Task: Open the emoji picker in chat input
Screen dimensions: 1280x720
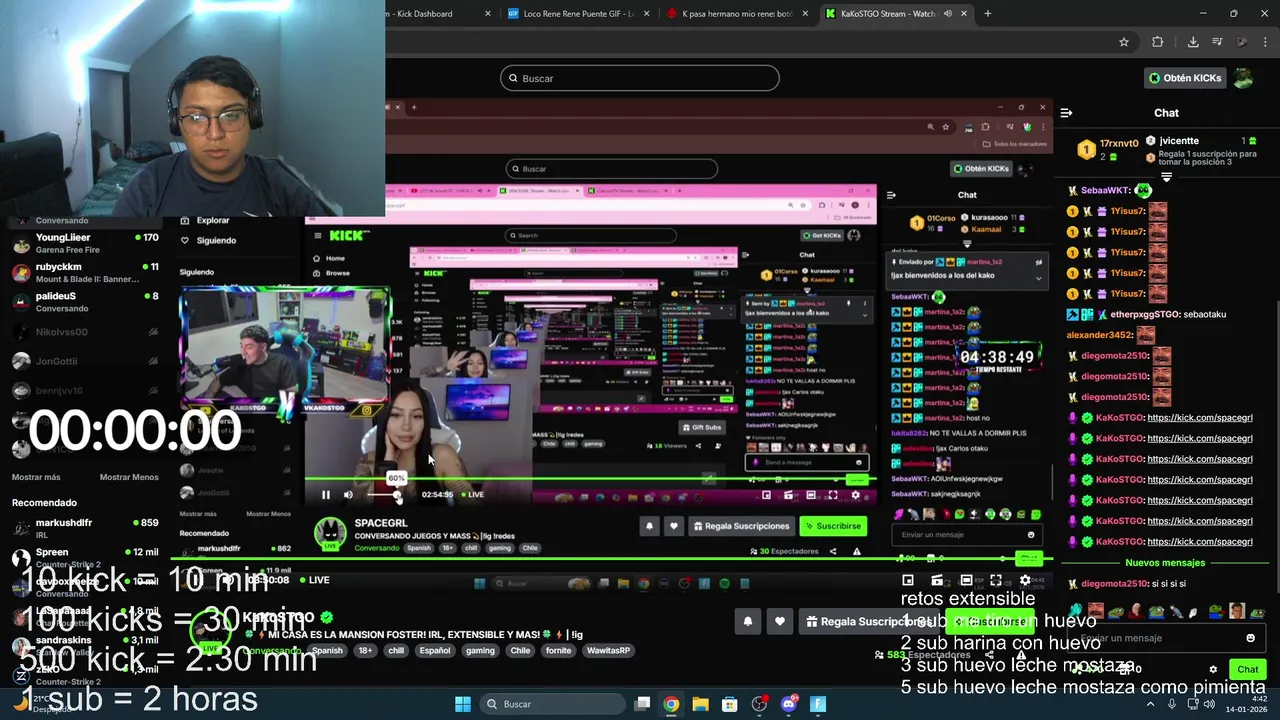Action: click(x=1250, y=638)
